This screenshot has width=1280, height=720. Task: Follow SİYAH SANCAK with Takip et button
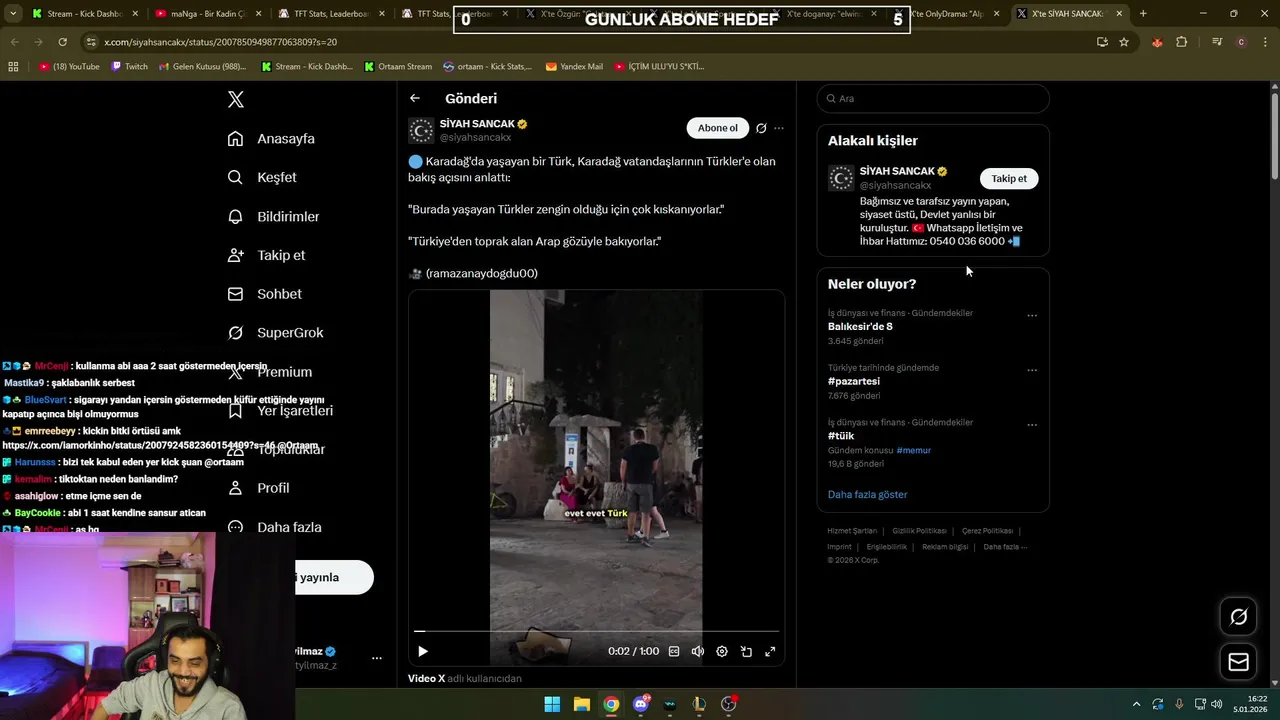[1009, 178]
